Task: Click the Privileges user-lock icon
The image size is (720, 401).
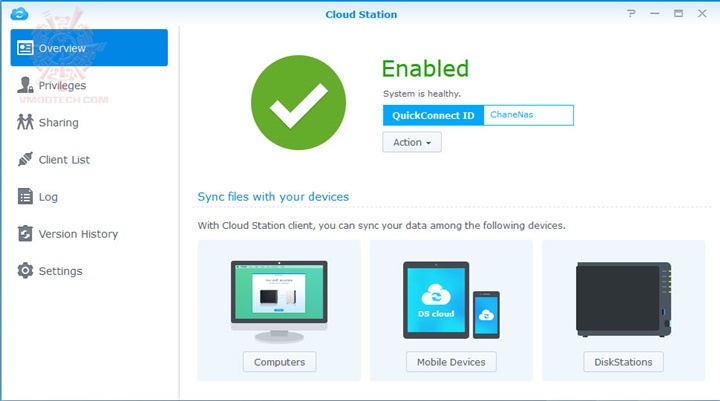Action: pyautogui.click(x=25, y=85)
